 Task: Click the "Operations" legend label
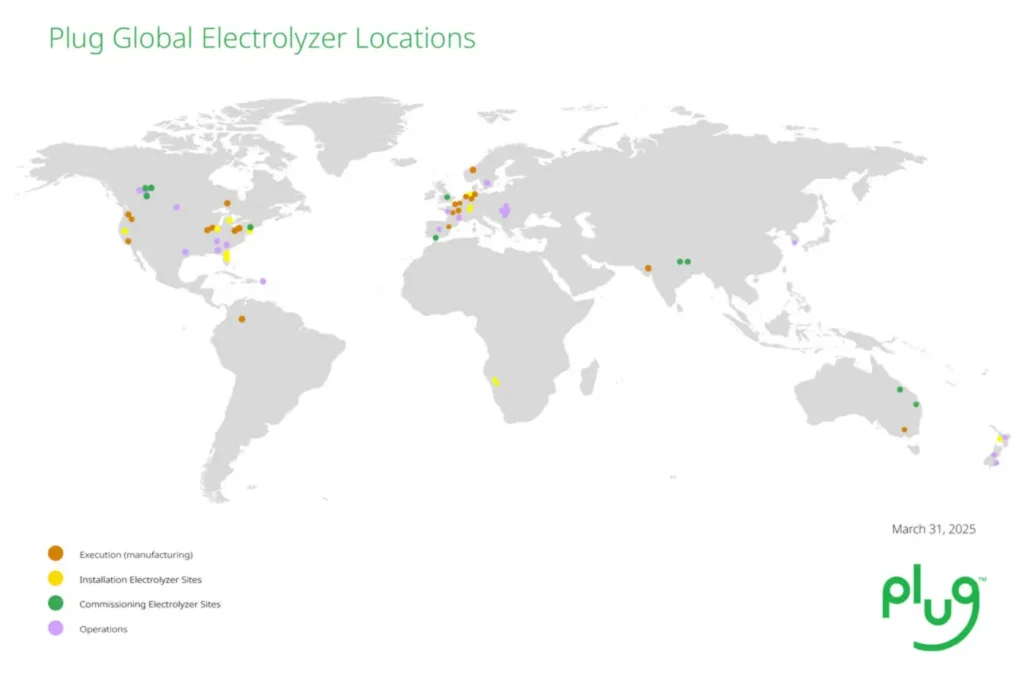(103, 629)
